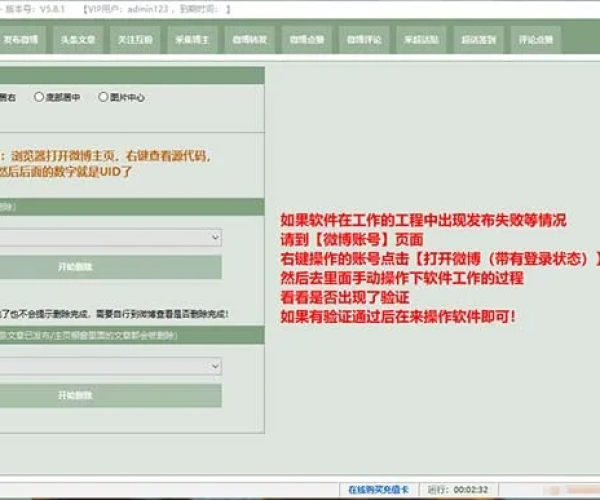Screen dimensions: 600x500
Task: Click the 运行 00:02:32 timer in status bar
Action: point(458,490)
